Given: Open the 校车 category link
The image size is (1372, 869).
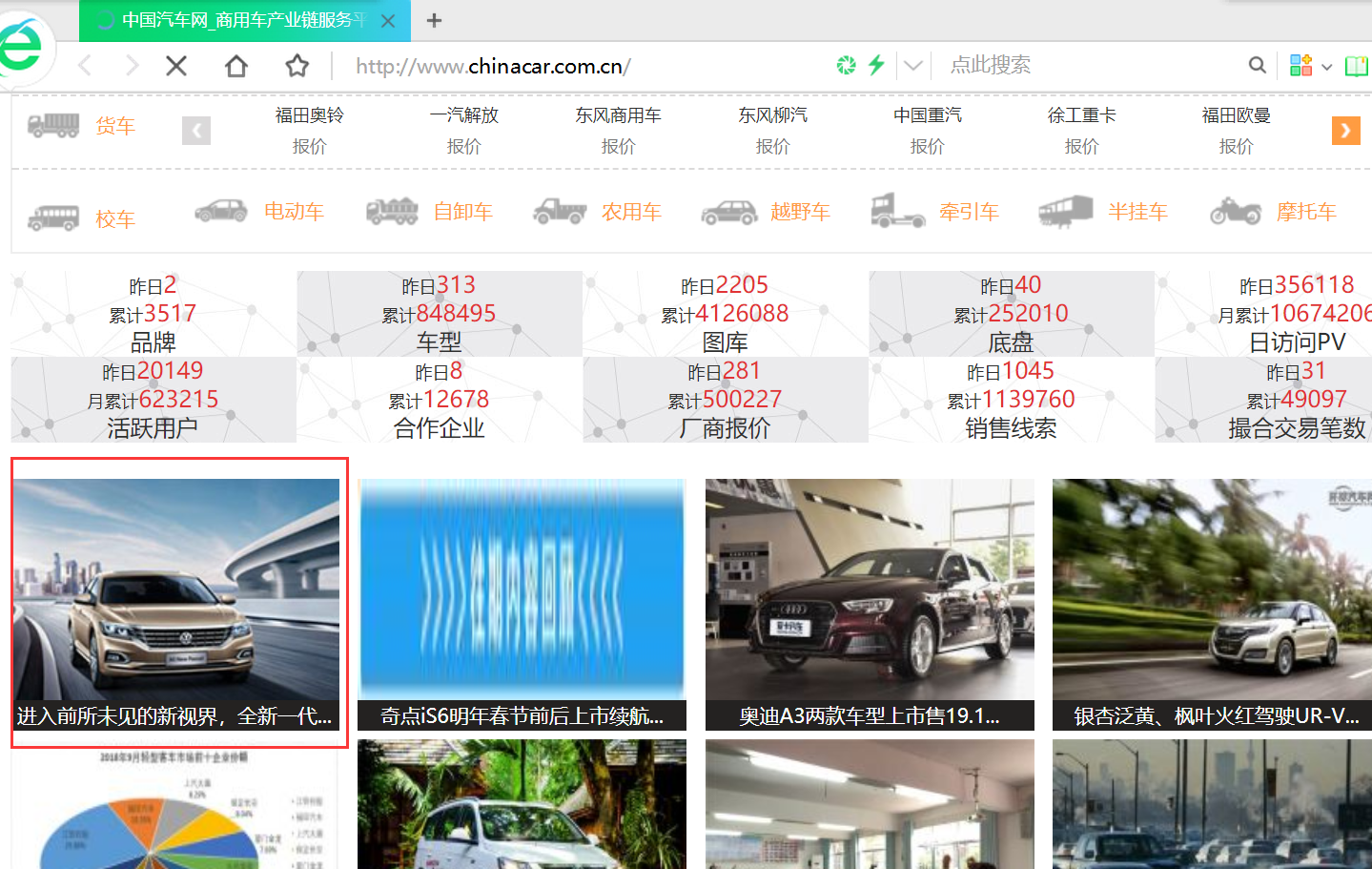Looking at the screenshot, I should (115, 219).
